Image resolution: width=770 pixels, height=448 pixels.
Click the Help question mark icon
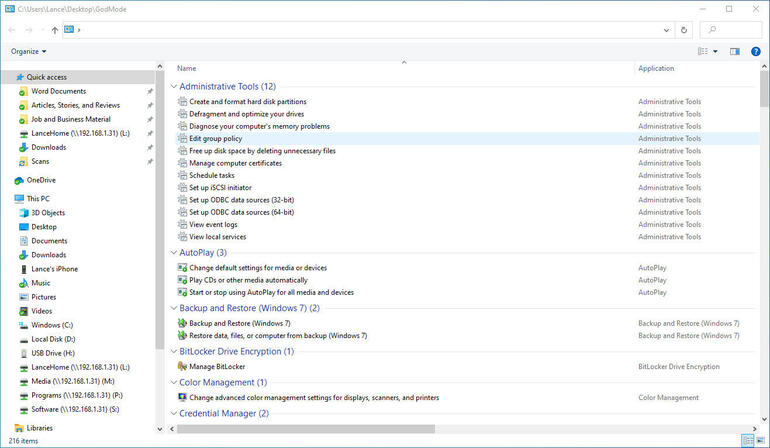[x=755, y=51]
